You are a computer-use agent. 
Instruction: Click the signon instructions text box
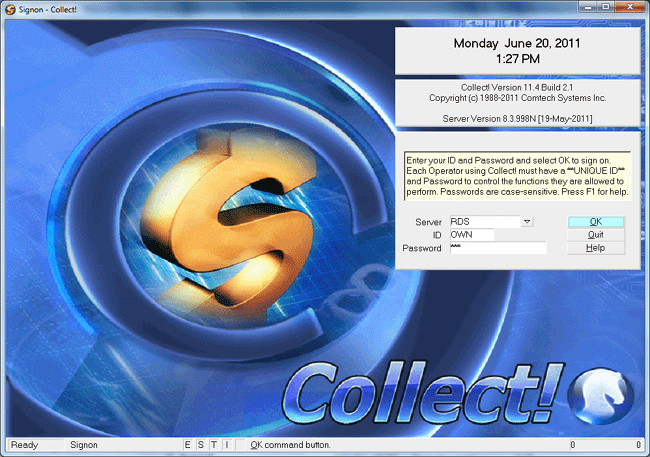tap(517, 176)
